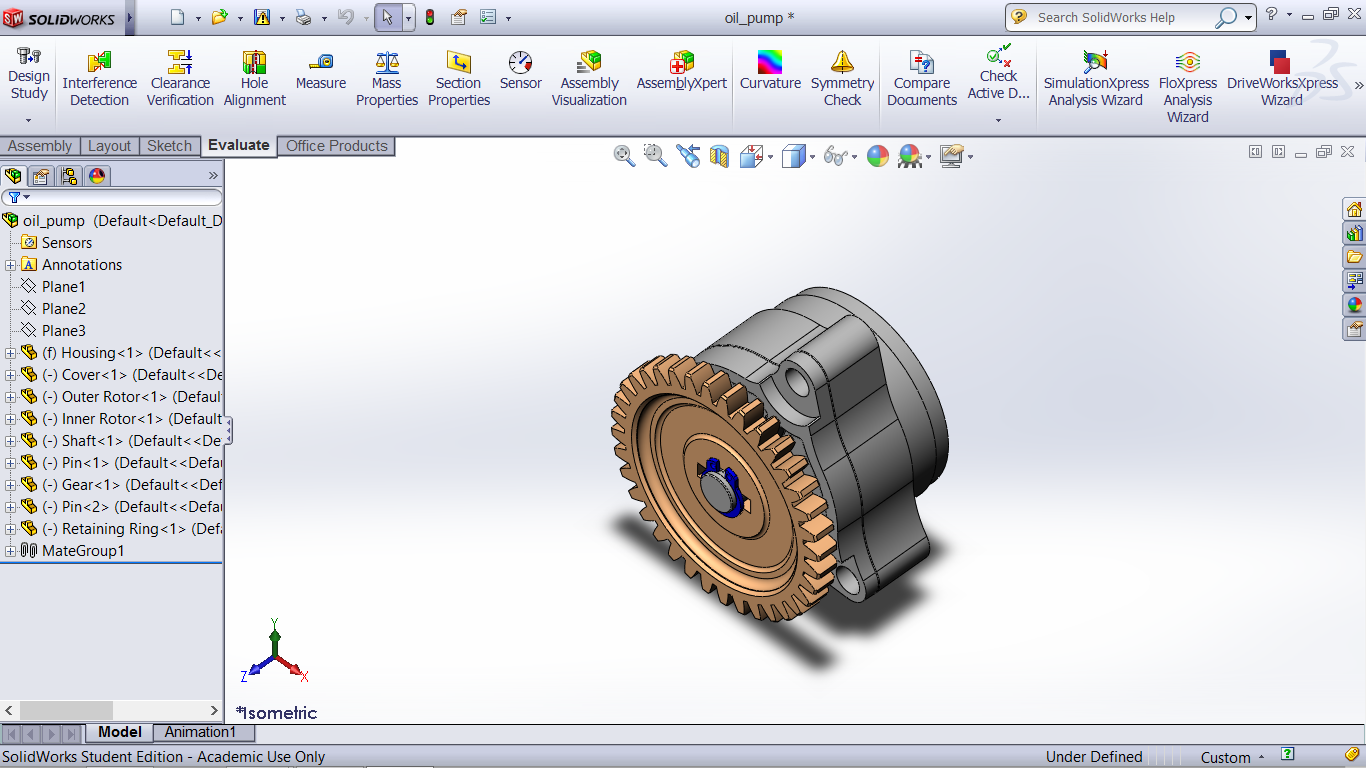1366x768 pixels.
Task: Select the Sensors tree item
Action: point(67,243)
